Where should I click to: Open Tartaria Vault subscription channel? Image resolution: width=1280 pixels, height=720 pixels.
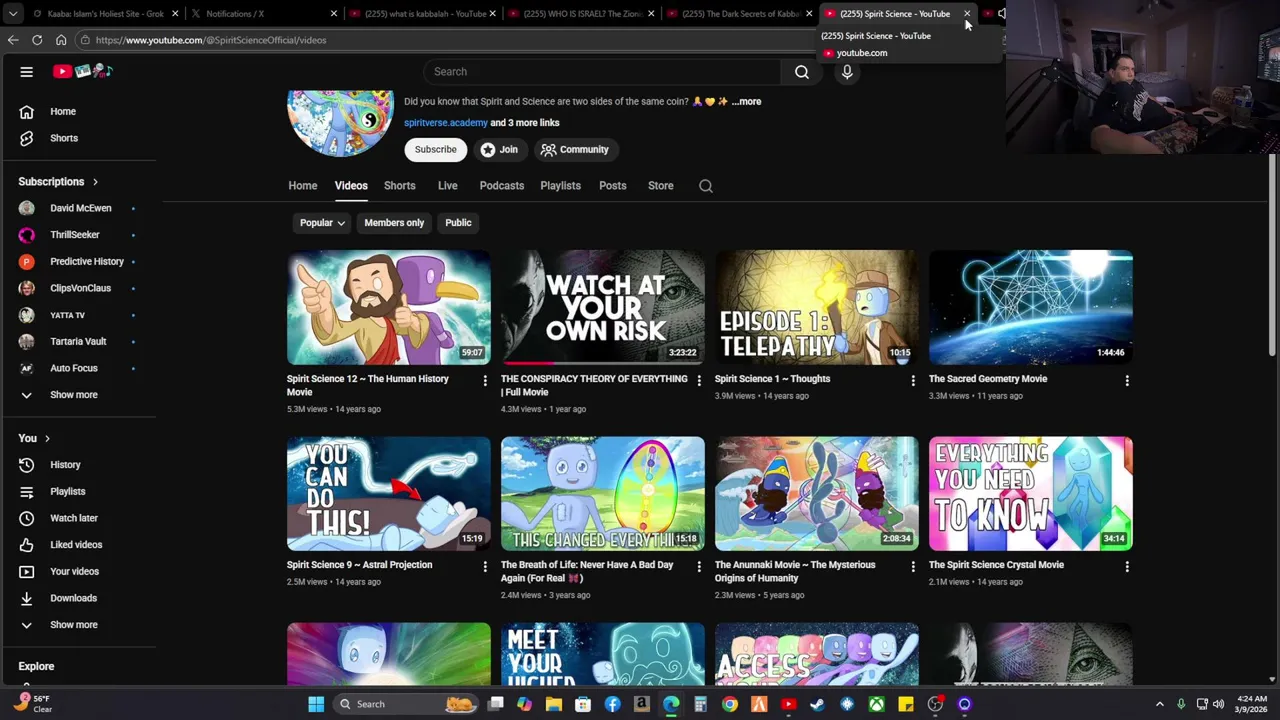[78, 342]
